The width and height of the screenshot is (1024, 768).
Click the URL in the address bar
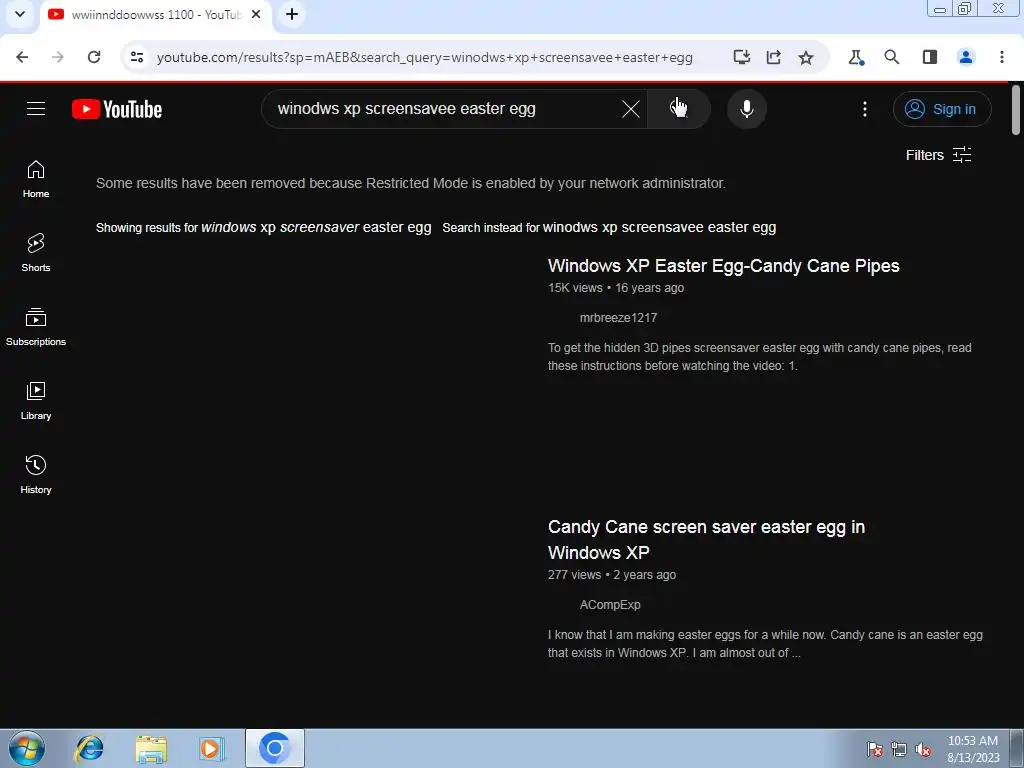pyautogui.click(x=424, y=57)
